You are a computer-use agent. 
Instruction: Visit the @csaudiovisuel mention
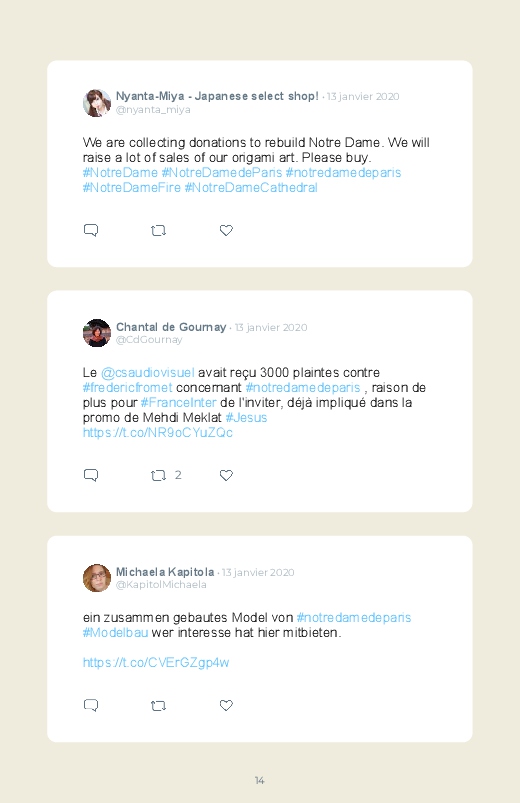pos(148,373)
